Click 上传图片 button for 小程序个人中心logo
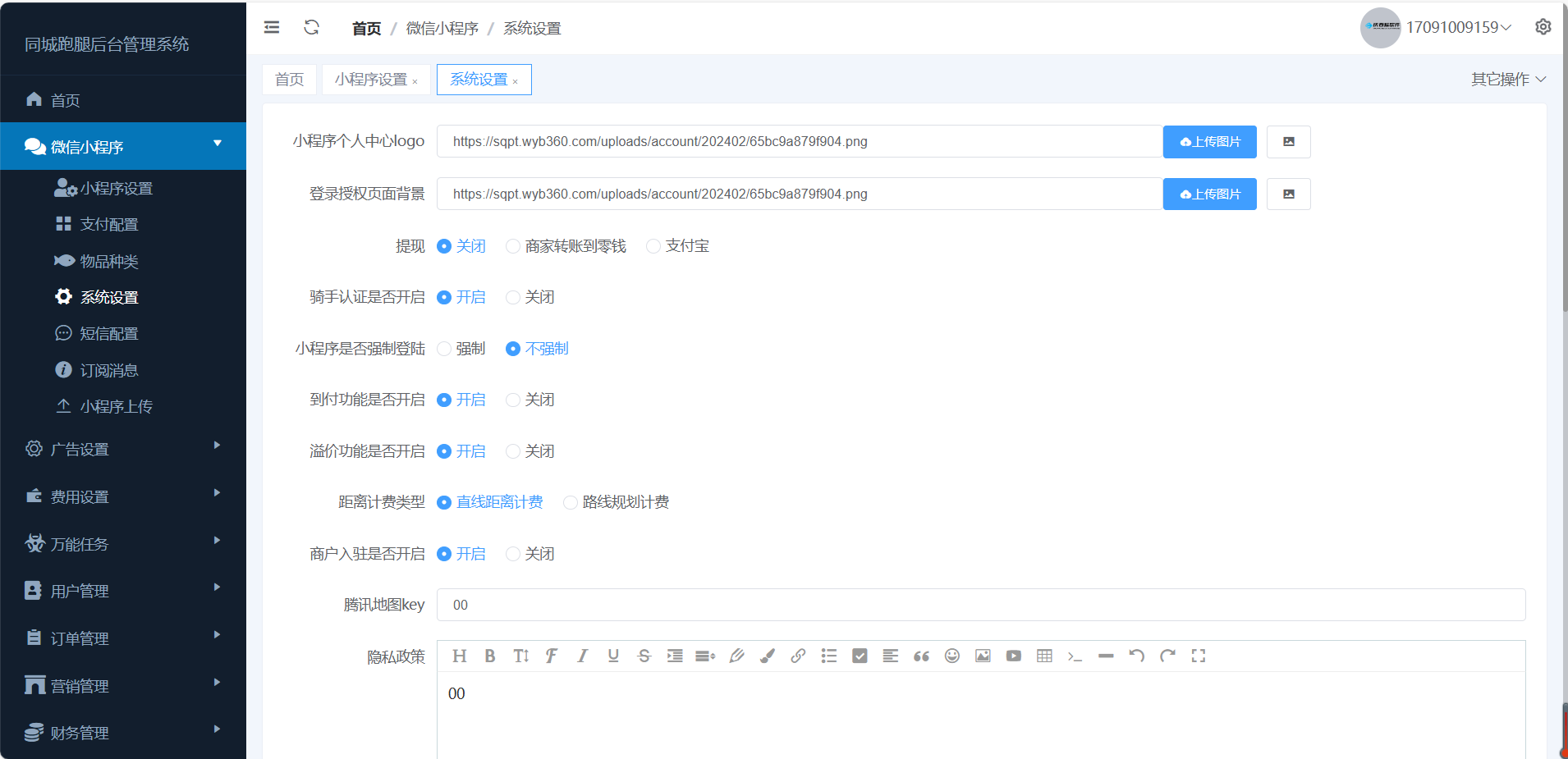This screenshot has width=1568, height=759. (x=1209, y=142)
